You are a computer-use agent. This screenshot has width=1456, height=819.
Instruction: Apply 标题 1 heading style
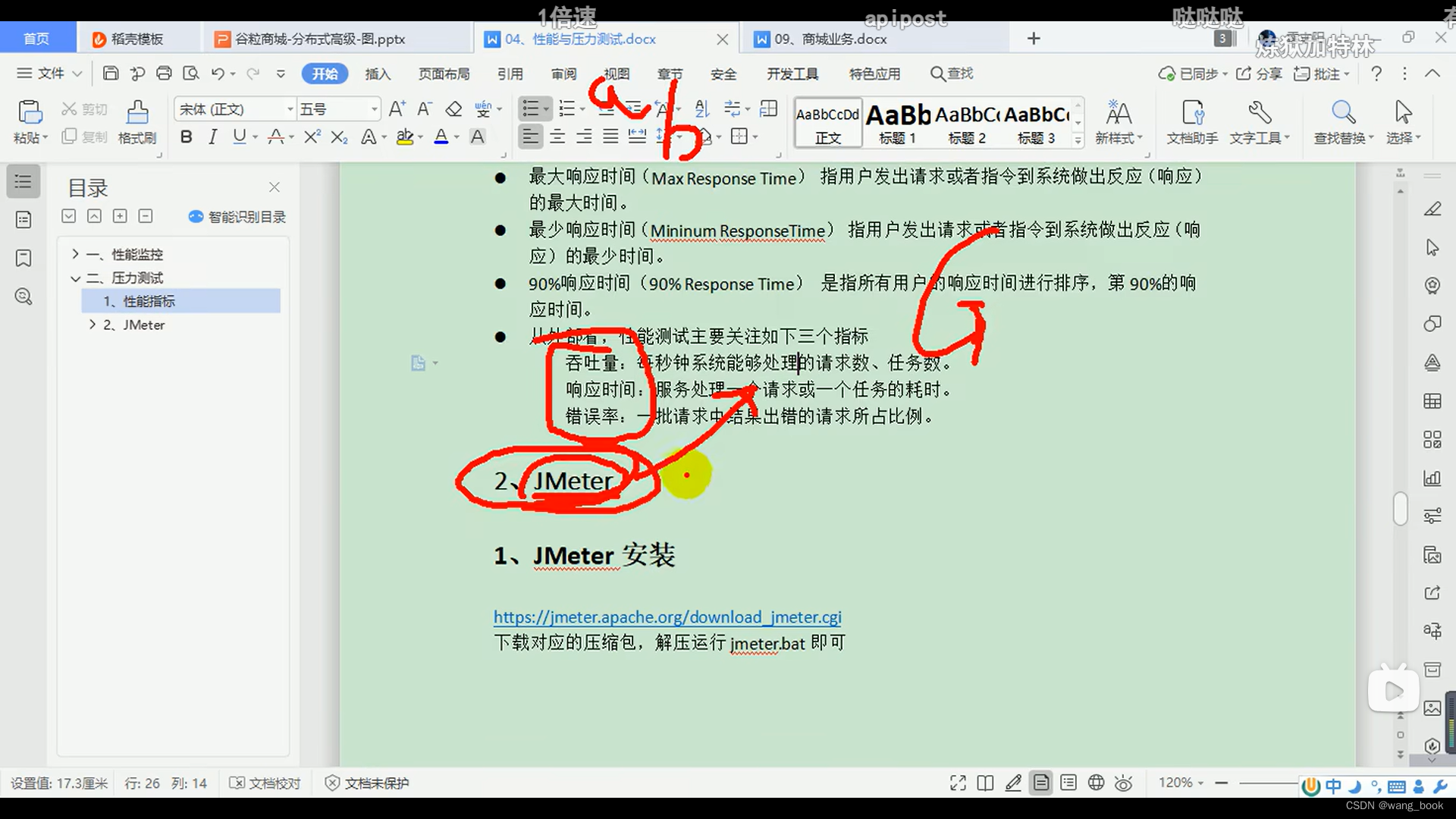point(898,123)
